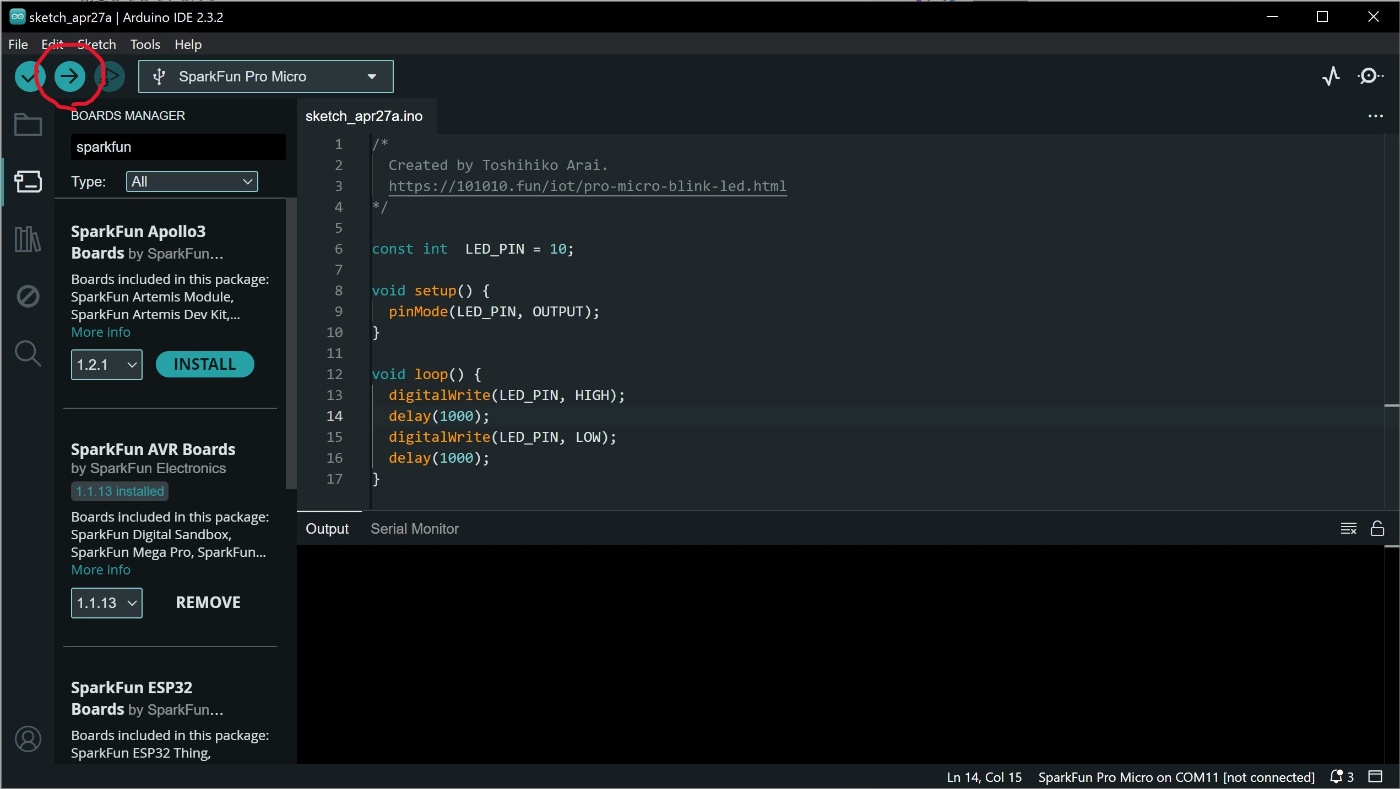
Task: Click the void loop() line
Action: click(427, 374)
